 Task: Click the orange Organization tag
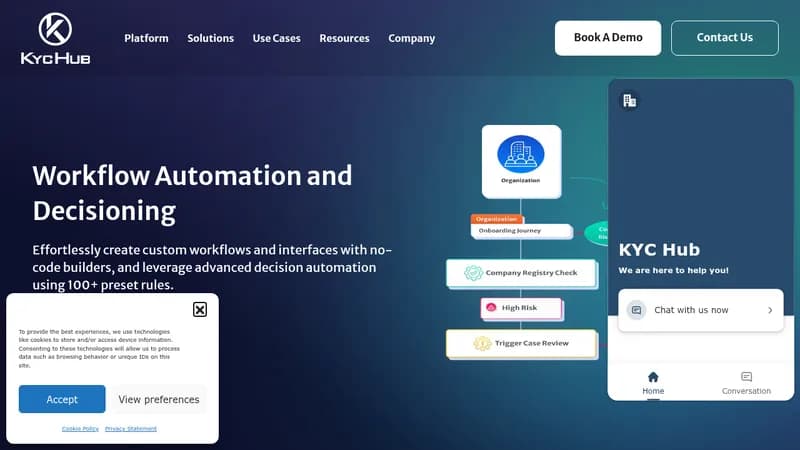click(x=496, y=219)
